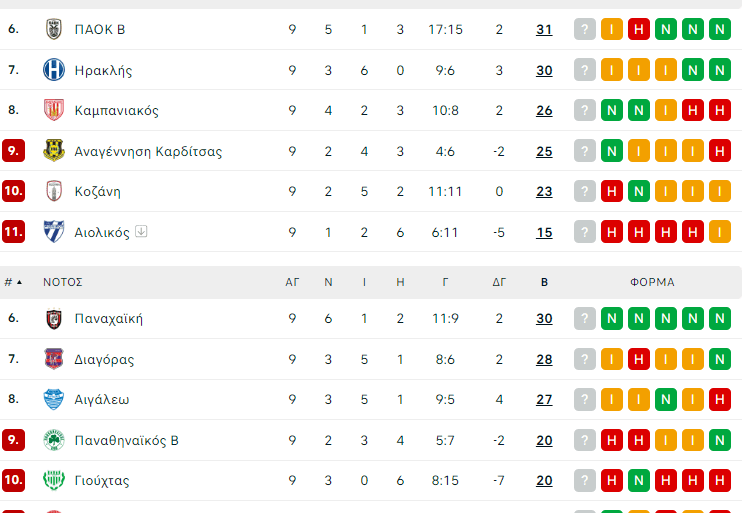The height and width of the screenshot is (513, 743).
Task: Click the ΠΑΟΚ Β team logo
Action: 54,29
